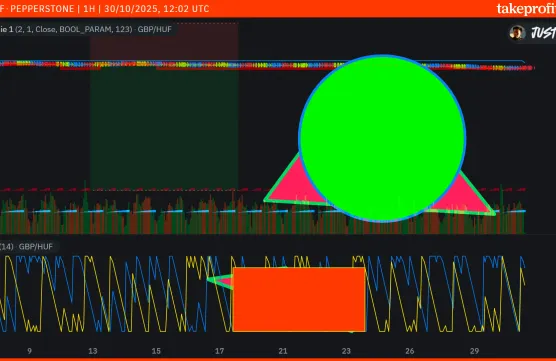
Task: Select the (14) · GBP/HUF oscillator label
Action: tap(27, 246)
